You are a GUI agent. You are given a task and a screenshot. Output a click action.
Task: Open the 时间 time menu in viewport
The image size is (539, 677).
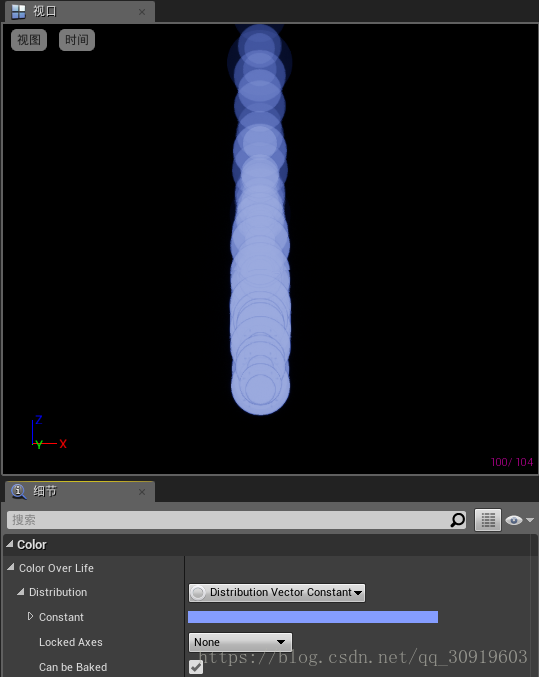[x=77, y=40]
